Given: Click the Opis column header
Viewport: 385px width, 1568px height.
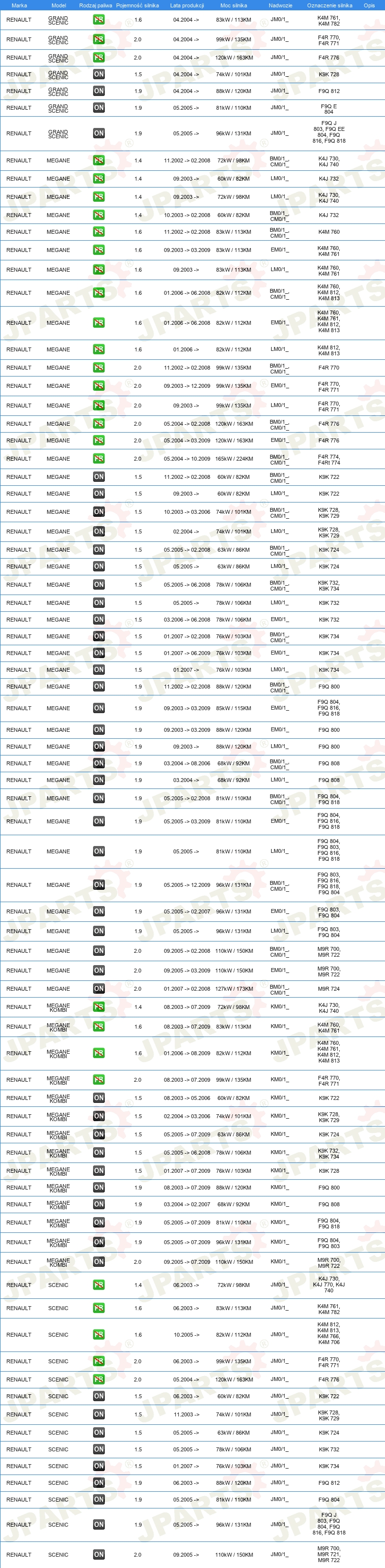Looking at the screenshot, I should [x=369, y=5].
